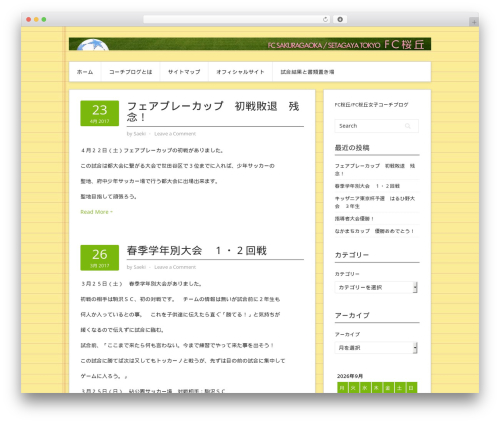
Task: Open the last navigation menu item about match results
Action: click(x=307, y=72)
